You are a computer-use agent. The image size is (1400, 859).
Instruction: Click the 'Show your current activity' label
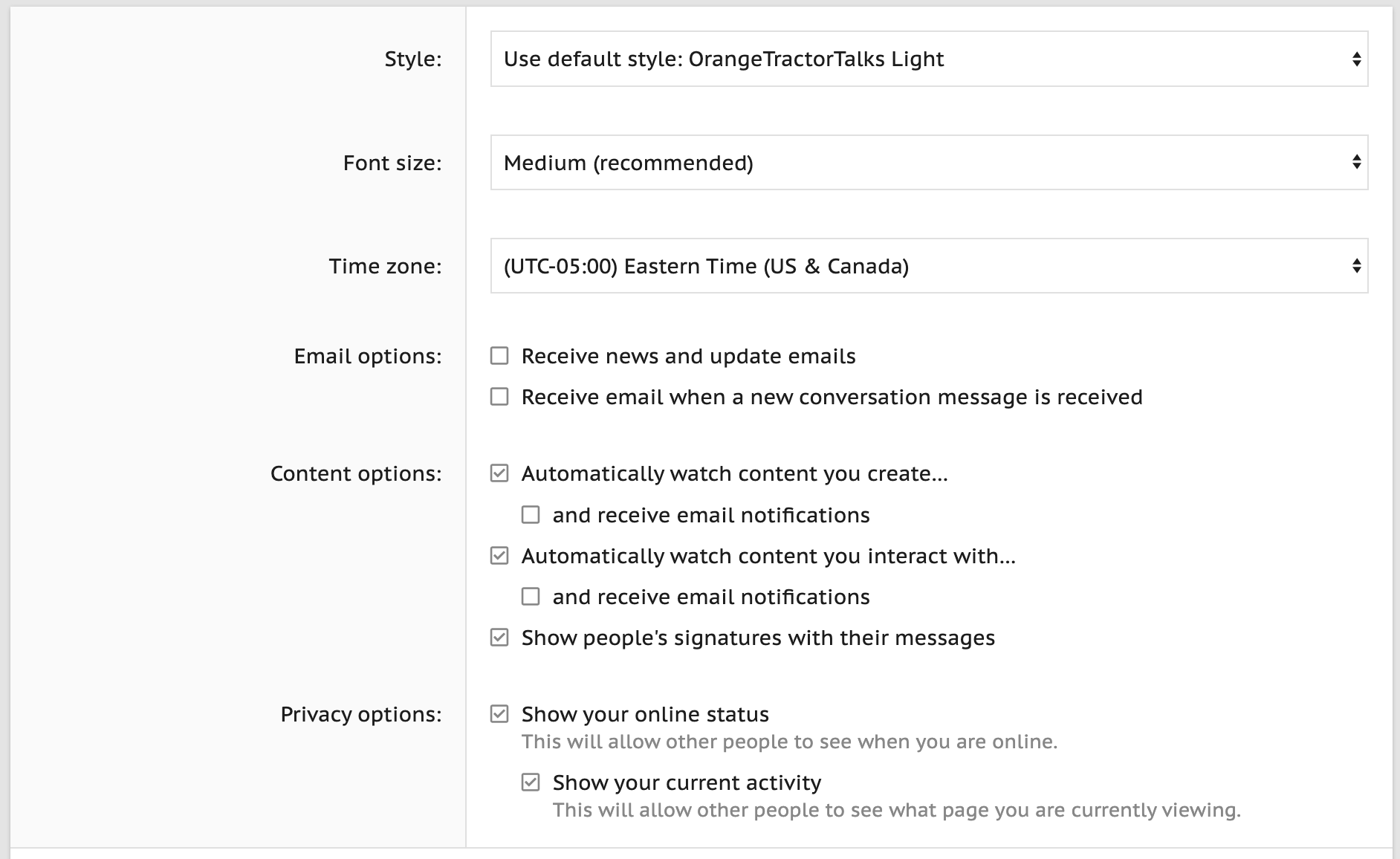click(x=687, y=782)
